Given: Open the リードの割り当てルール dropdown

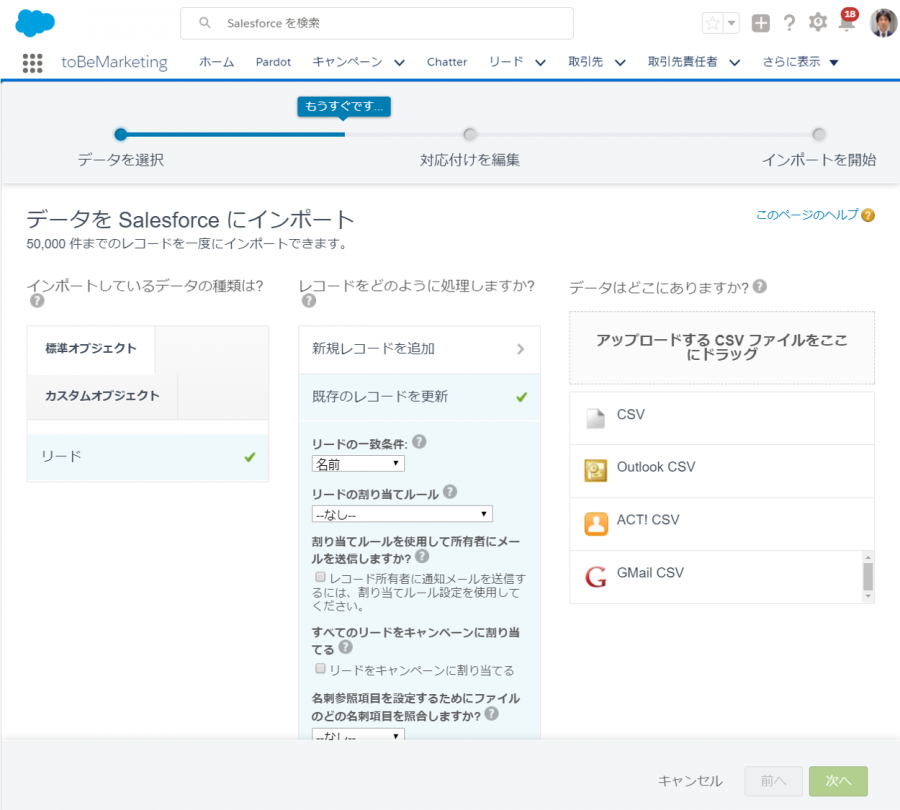Looking at the screenshot, I should [x=402, y=514].
